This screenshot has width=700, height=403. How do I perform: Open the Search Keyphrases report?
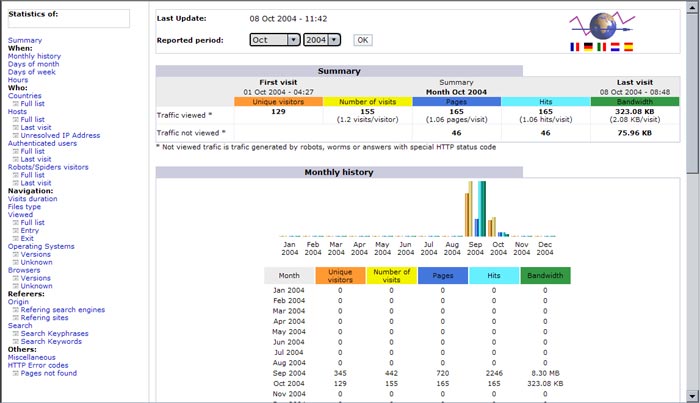pyautogui.click(x=54, y=333)
